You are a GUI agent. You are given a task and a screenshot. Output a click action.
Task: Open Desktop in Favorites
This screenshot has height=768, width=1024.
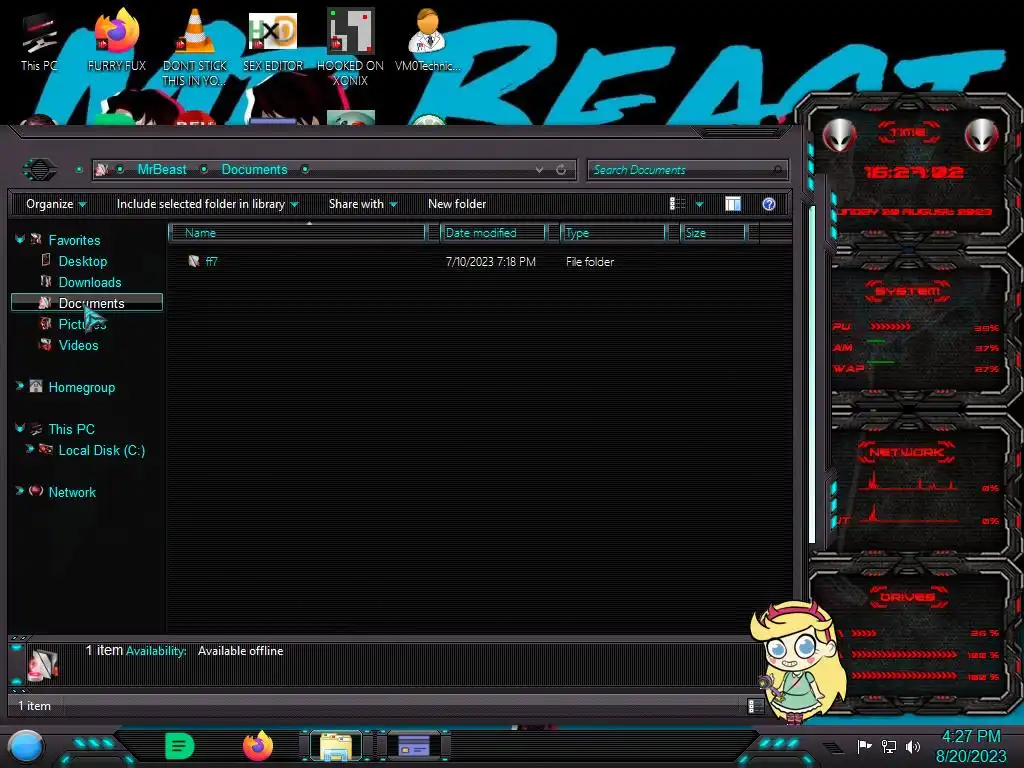[83, 261]
